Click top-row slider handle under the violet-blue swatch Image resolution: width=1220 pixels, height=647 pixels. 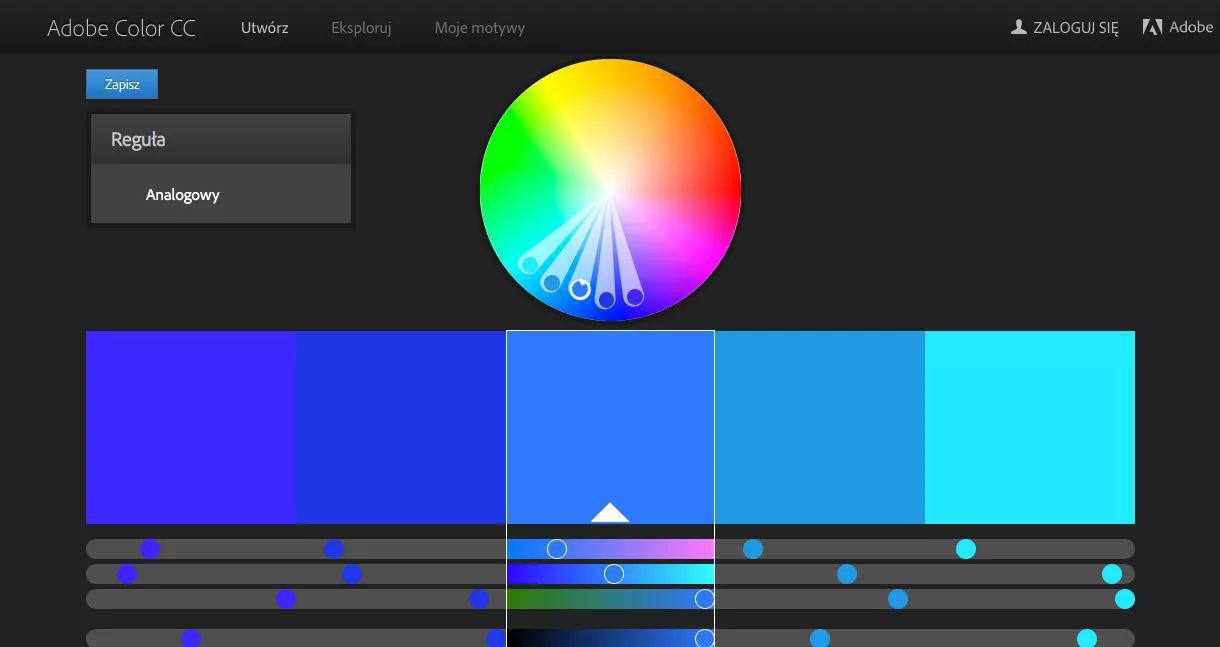click(x=150, y=549)
